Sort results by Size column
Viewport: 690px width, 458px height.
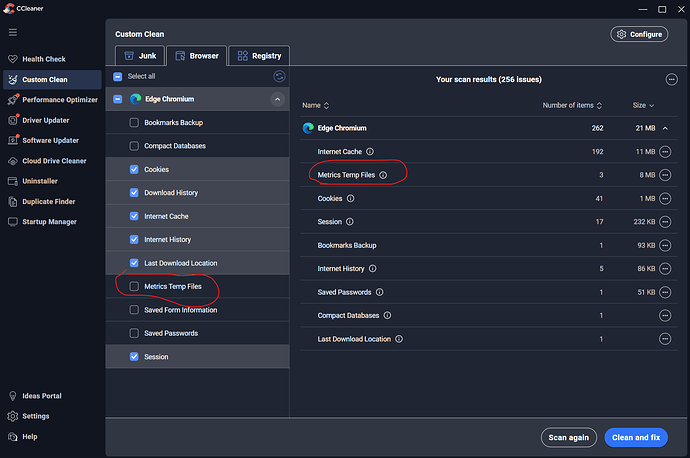click(x=643, y=106)
